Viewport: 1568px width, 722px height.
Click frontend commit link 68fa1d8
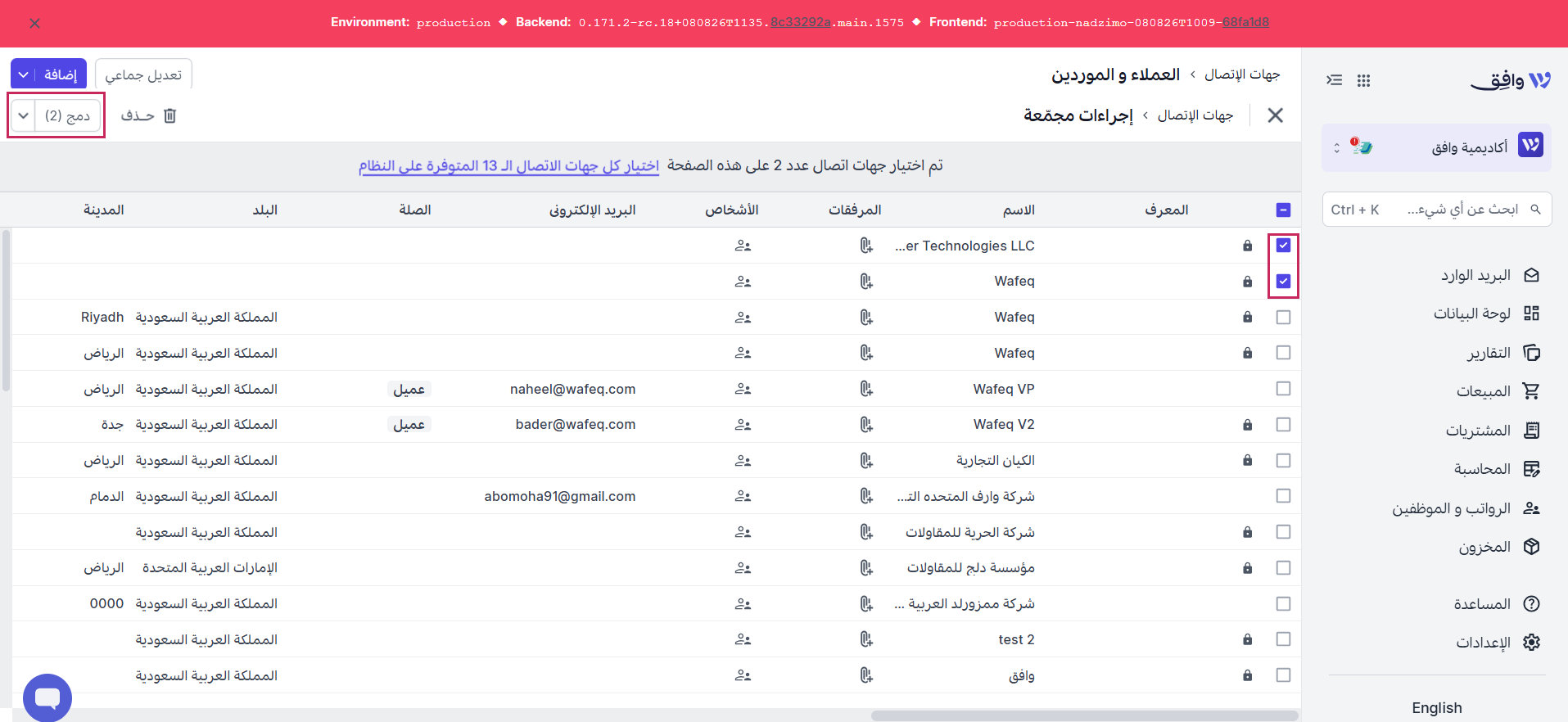pyautogui.click(x=1245, y=22)
